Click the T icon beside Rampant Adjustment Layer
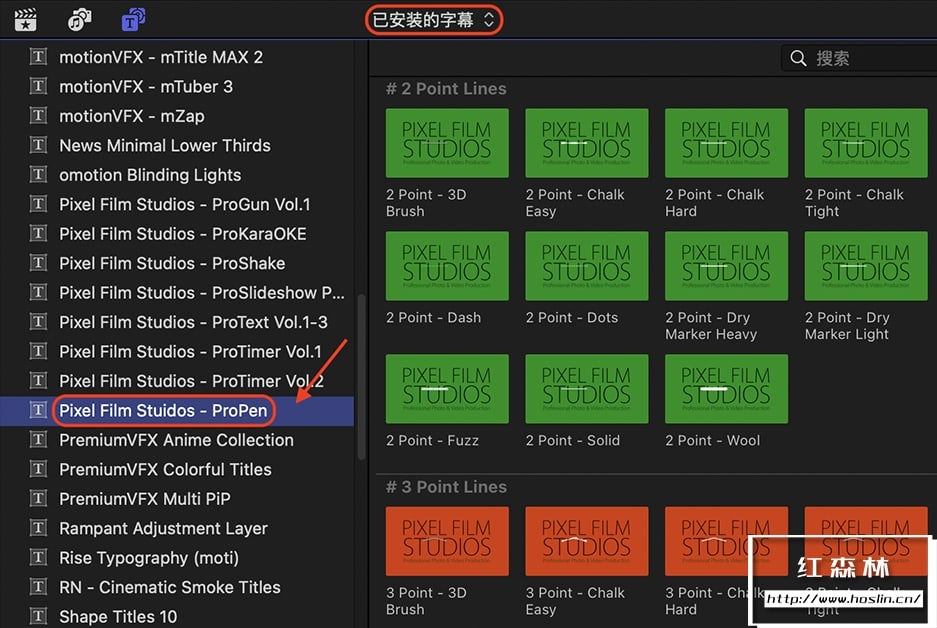This screenshot has height=628, width=937. (x=38, y=528)
